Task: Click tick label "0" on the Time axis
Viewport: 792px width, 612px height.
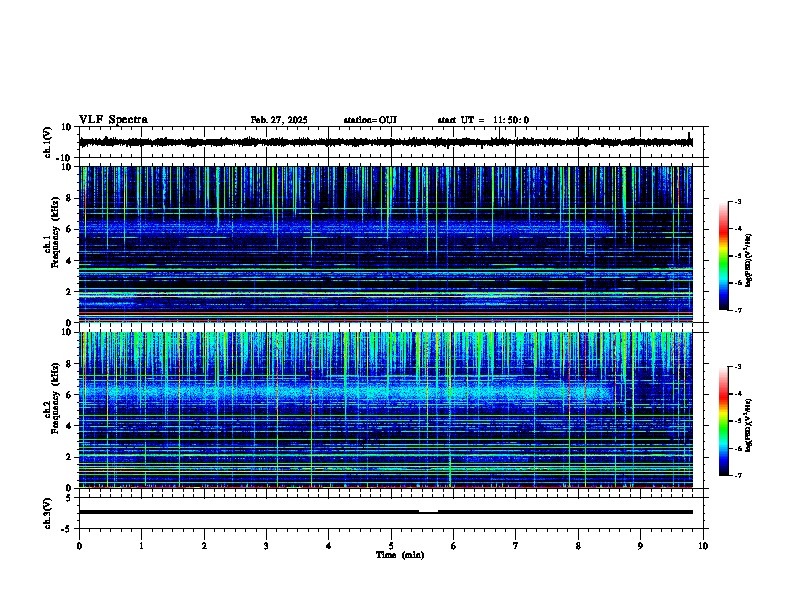Action: (79, 546)
